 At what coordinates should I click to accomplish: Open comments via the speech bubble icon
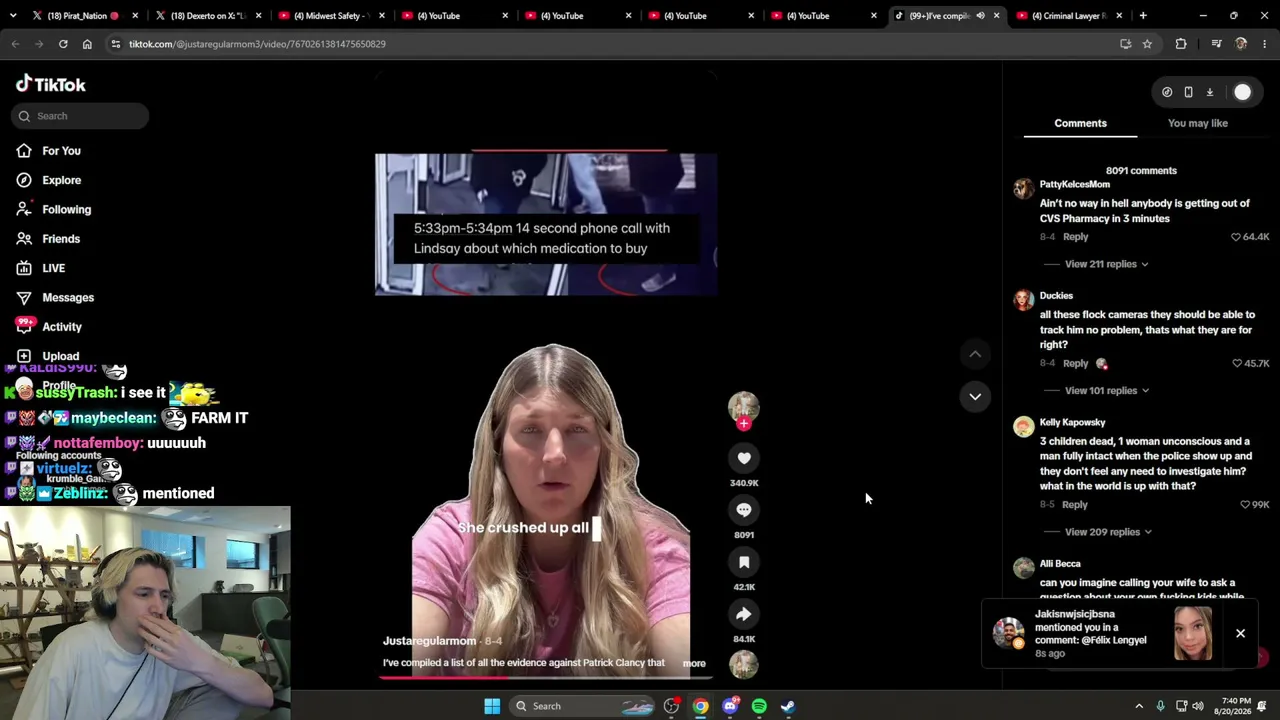pos(744,510)
